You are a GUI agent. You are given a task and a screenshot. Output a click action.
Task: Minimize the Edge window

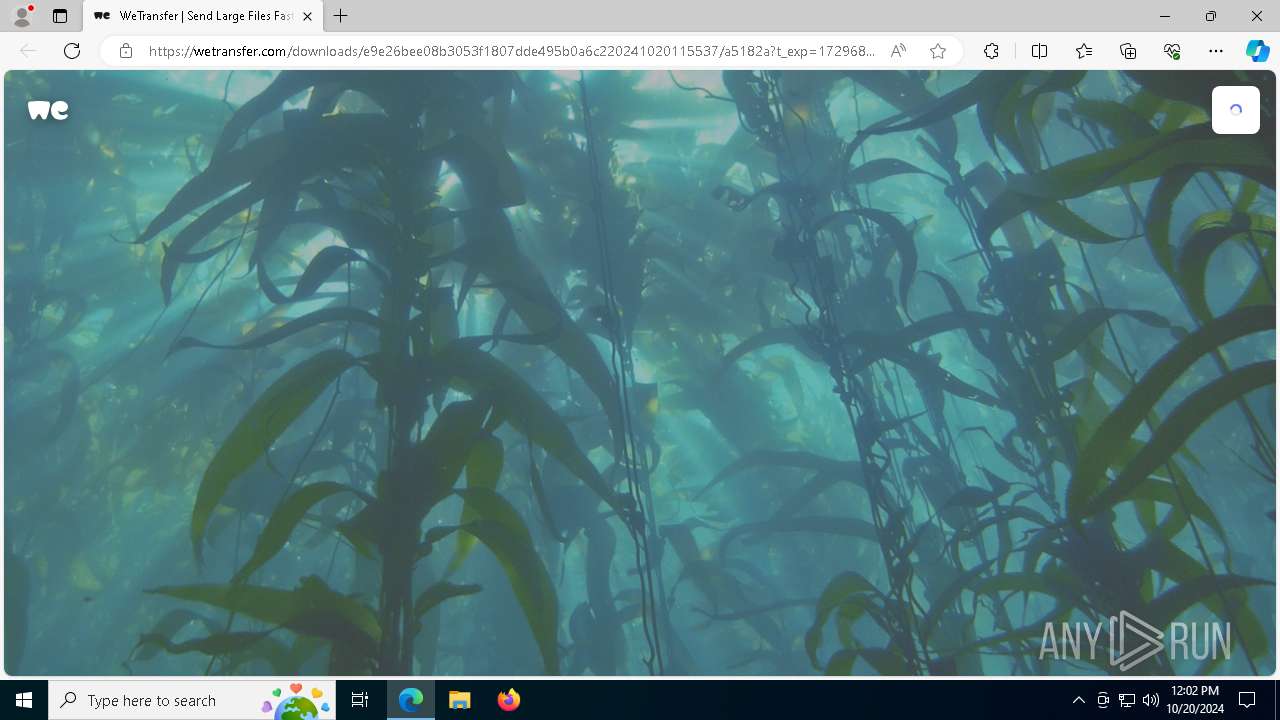click(x=1165, y=16)
